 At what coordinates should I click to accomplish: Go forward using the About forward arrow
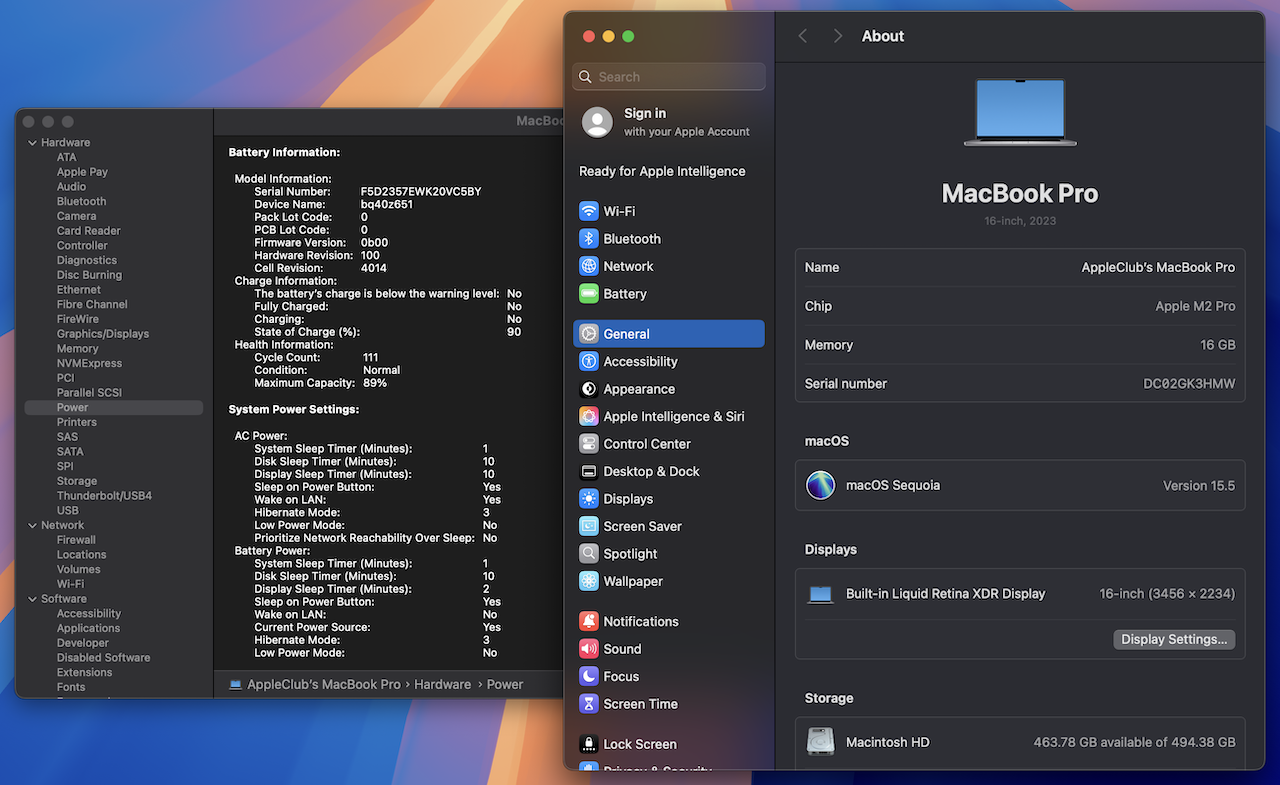point(837,36)
